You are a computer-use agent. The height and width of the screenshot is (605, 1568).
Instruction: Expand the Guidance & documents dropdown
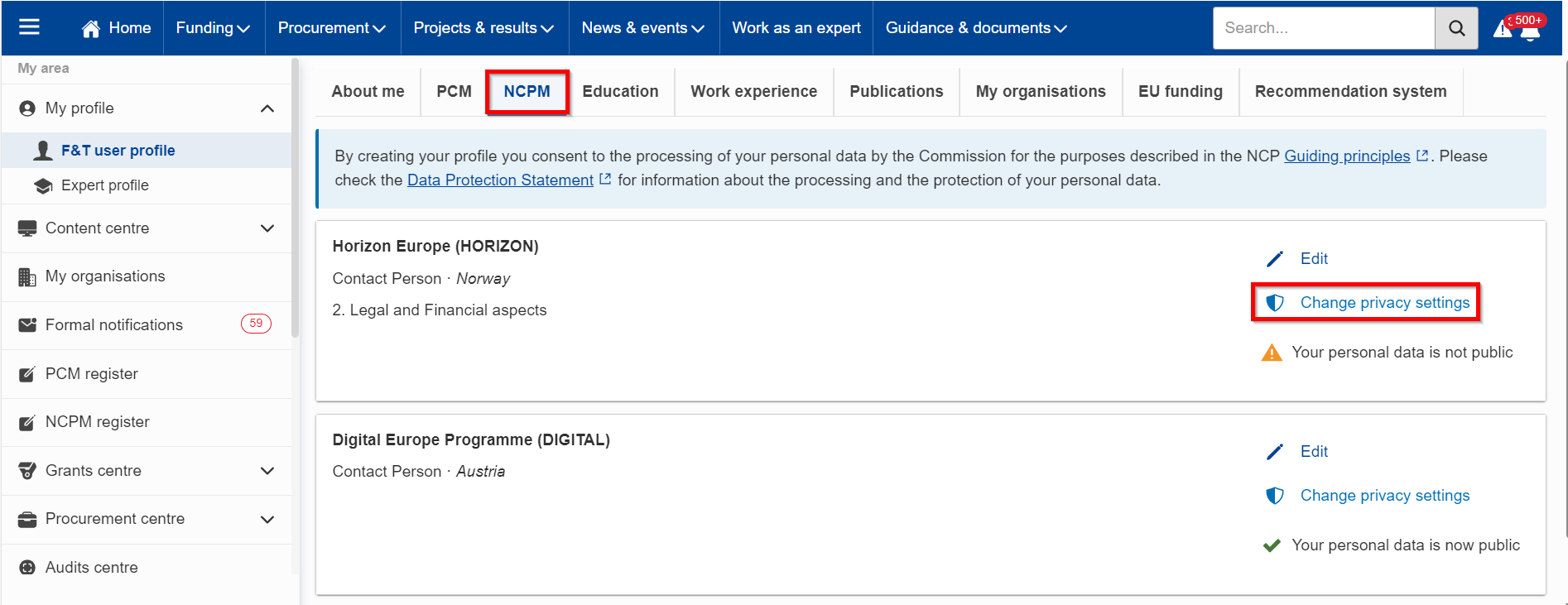976,28
